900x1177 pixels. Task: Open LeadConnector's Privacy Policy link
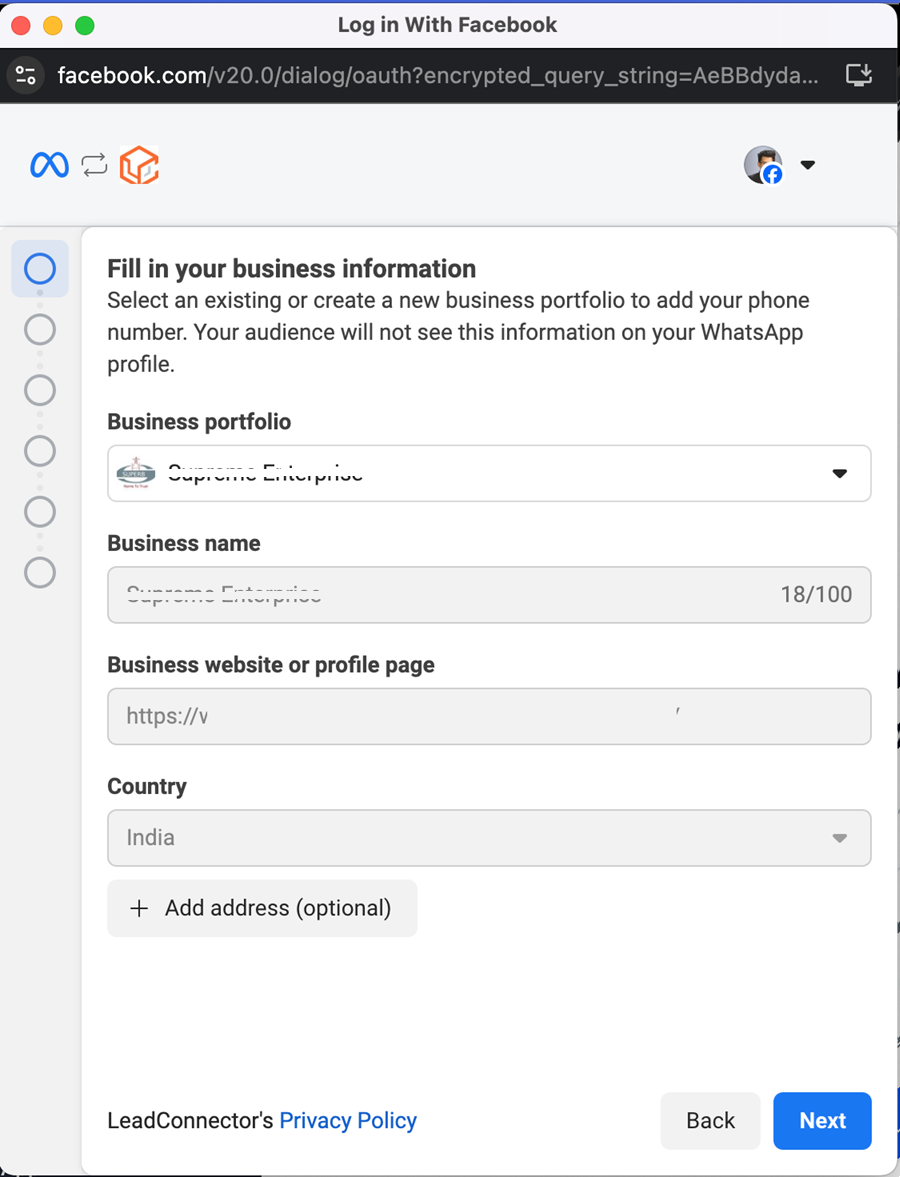348,1121
